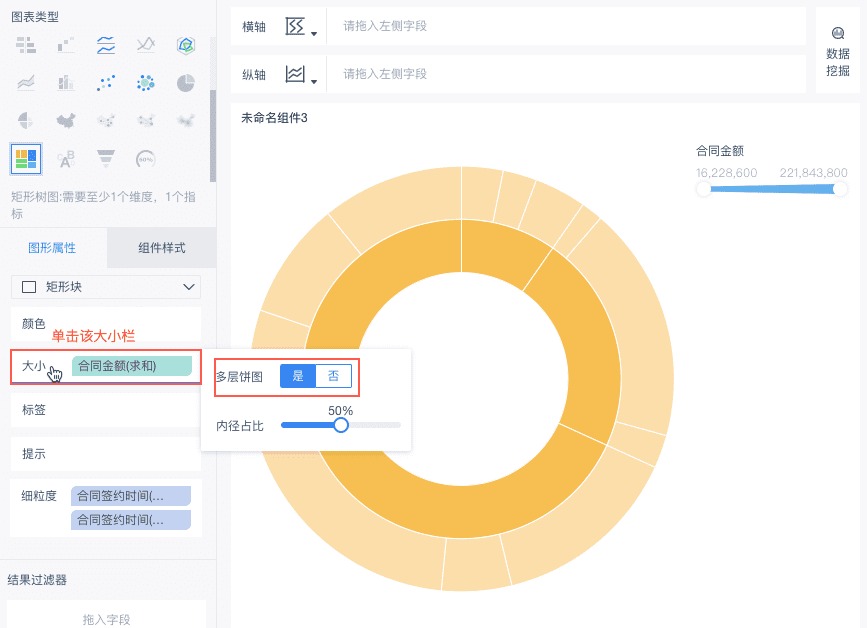Click the 内径占比 slider handle
The width and height of the screenshot is (867, 628).
click(341, 425)
